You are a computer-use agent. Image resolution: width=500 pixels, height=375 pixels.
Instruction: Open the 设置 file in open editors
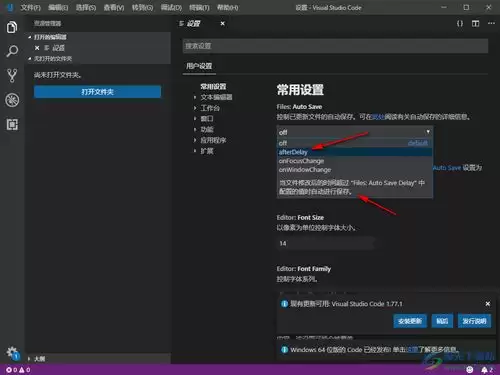pos(58,48)
